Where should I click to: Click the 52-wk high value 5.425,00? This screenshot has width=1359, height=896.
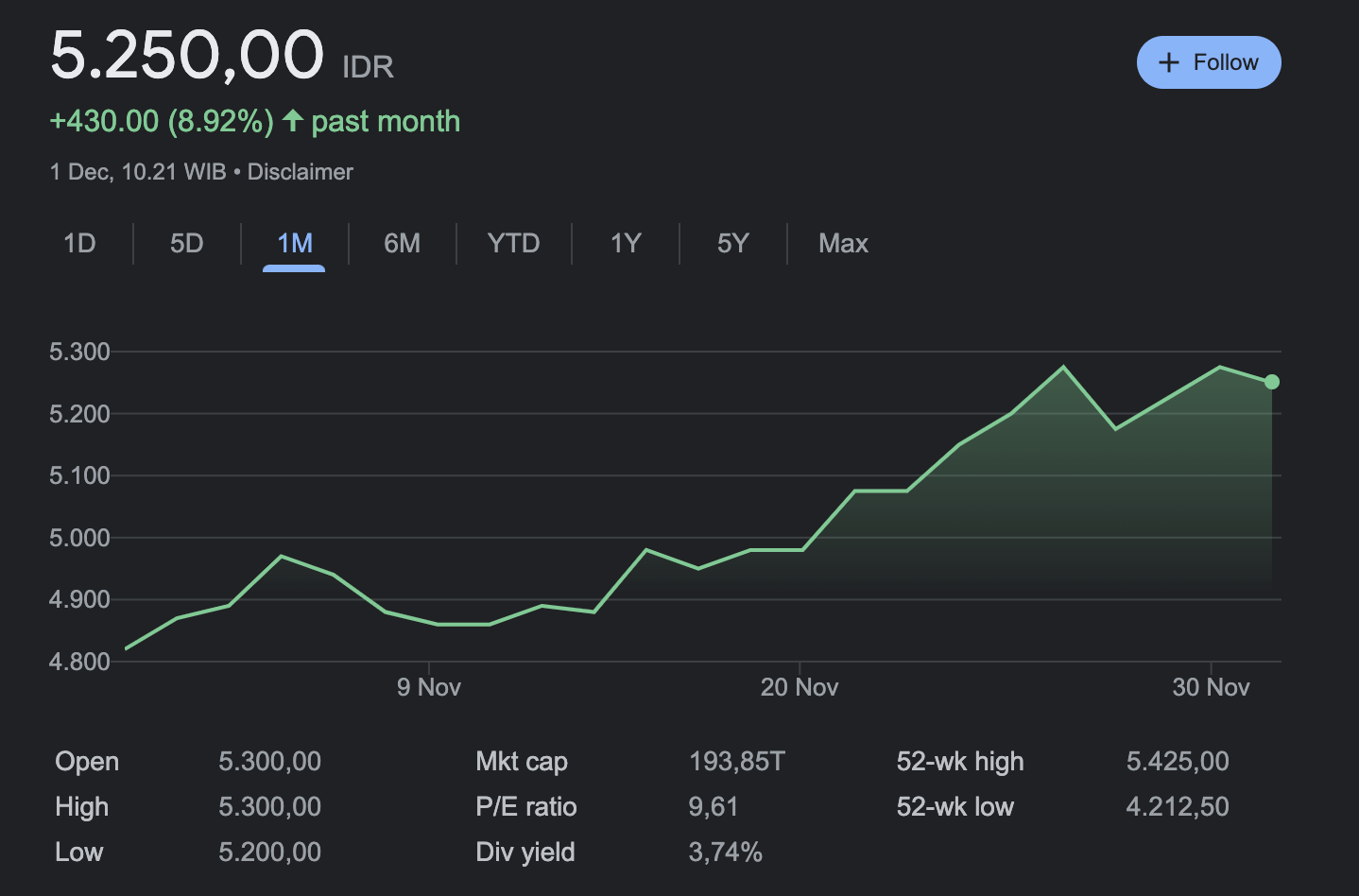point(1178,761)
